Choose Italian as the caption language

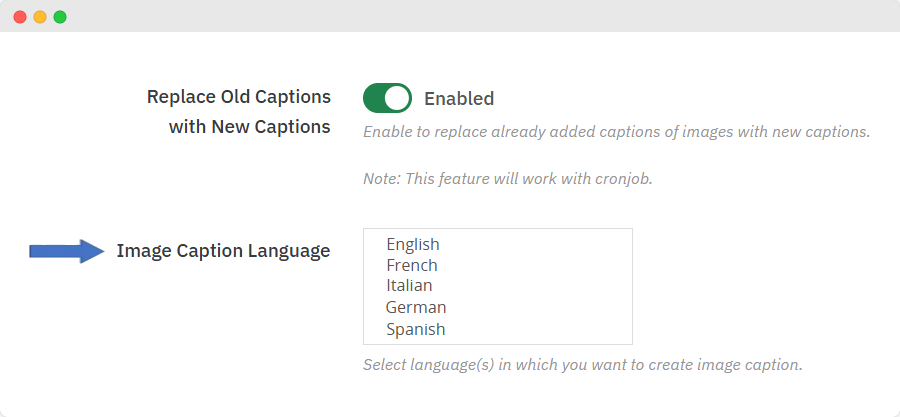click(x=409, y=286)
